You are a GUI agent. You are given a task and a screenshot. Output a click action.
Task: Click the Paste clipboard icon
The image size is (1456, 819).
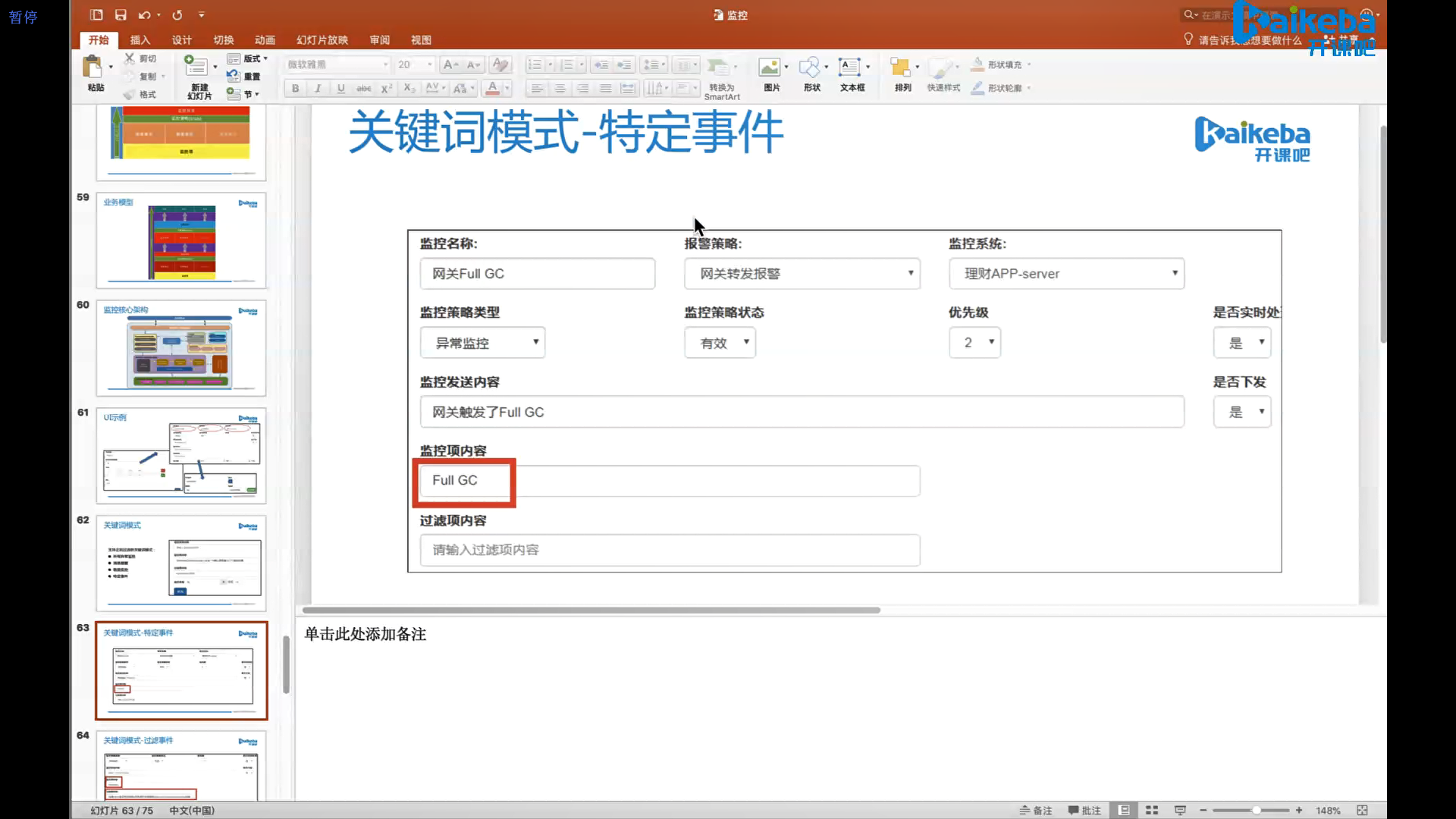[x=93, y=67]
